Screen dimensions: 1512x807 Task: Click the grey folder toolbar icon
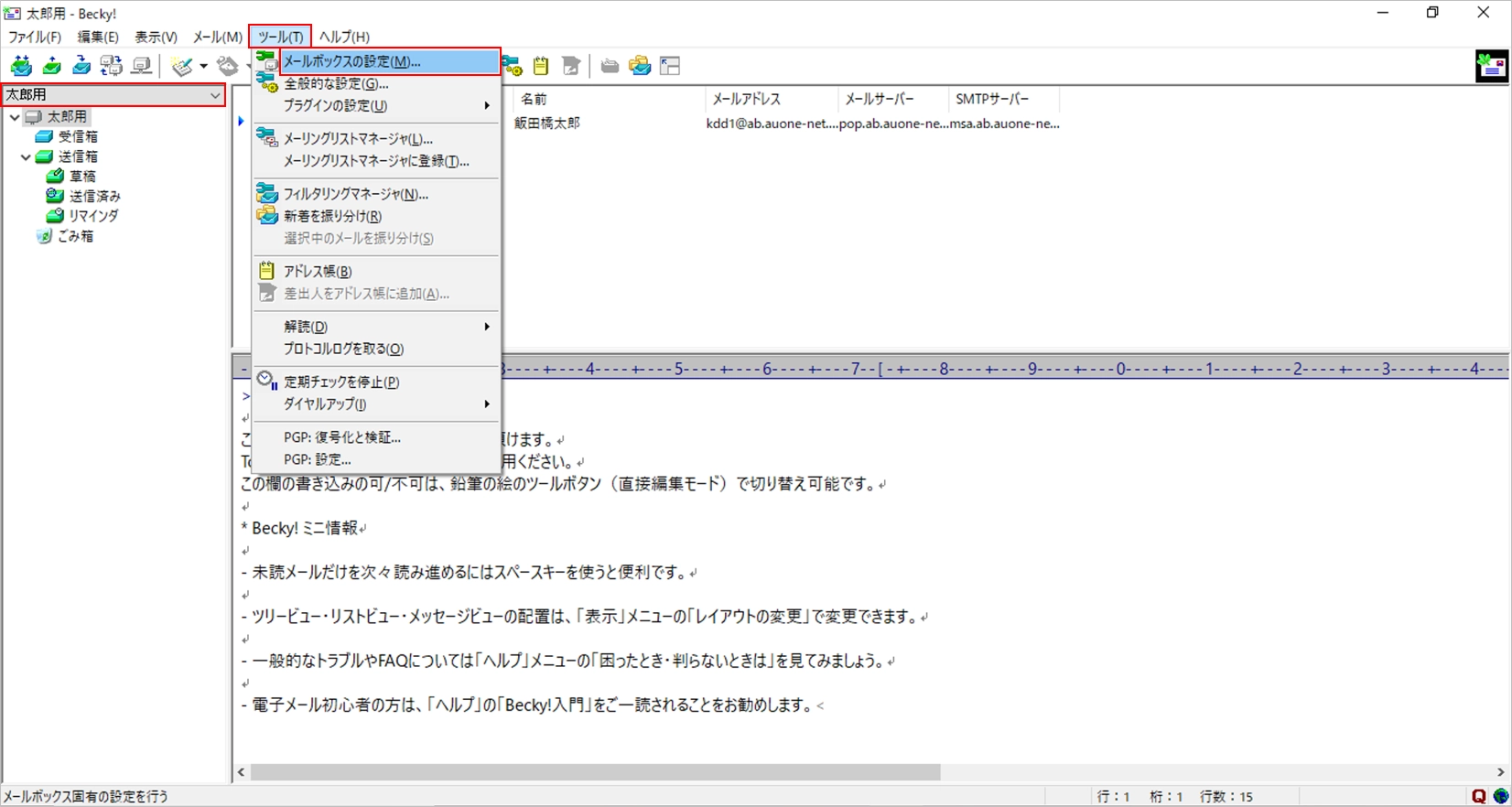(610, 66)
